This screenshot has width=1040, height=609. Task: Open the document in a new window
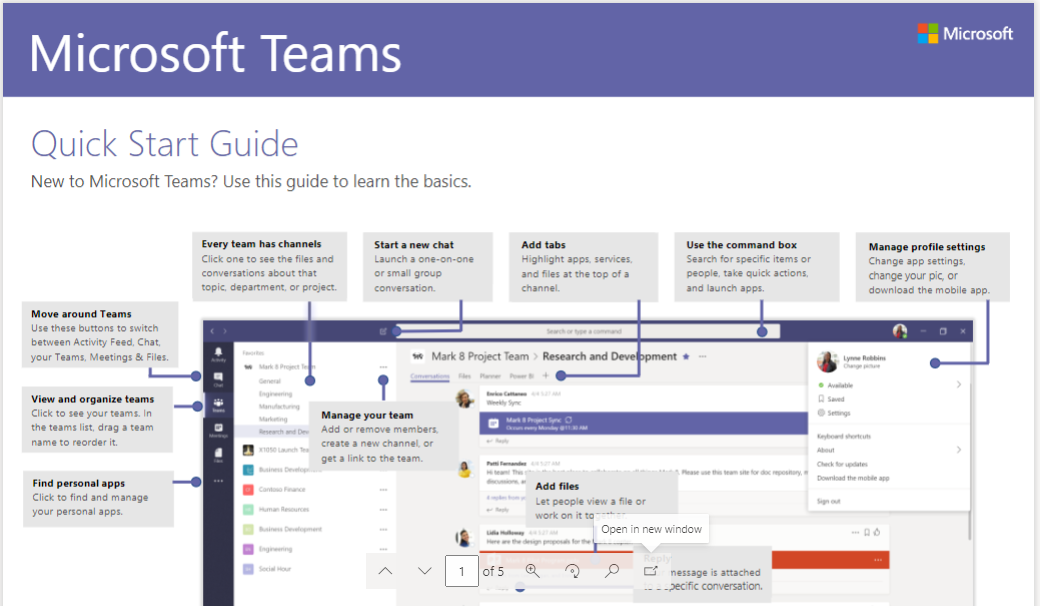[651, 571]
